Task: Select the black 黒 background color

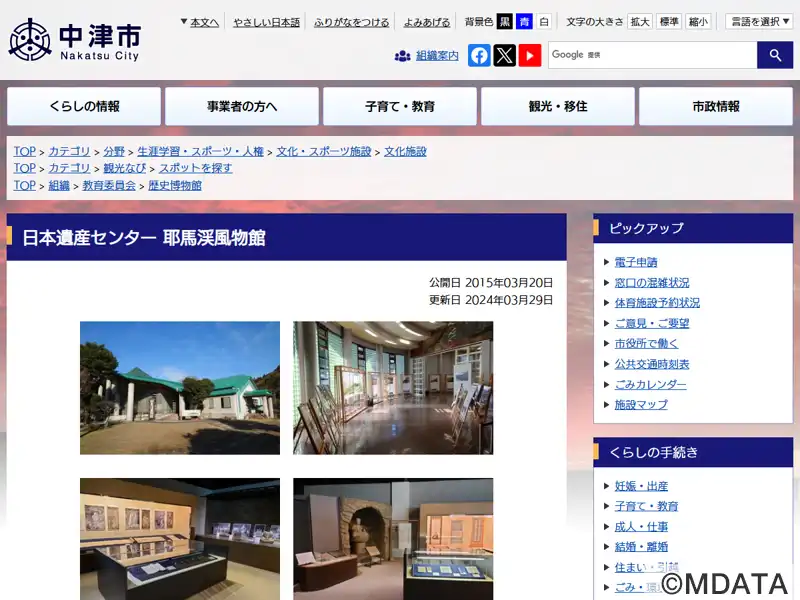Action: [x=505, y=21]
